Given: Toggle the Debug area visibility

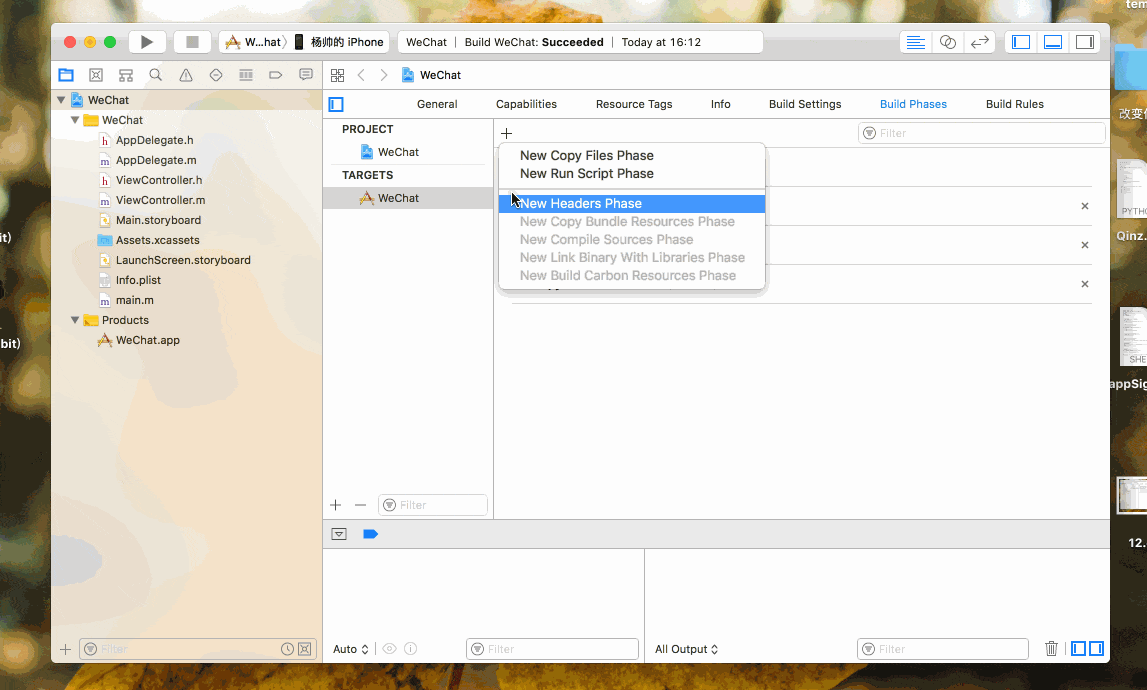Looking at the screenshot, I should [x=1053, y=42].
